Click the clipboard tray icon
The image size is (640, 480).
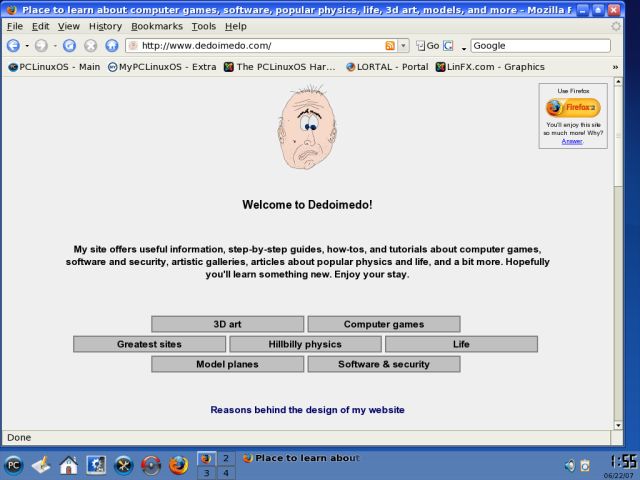tap(585, 465)
